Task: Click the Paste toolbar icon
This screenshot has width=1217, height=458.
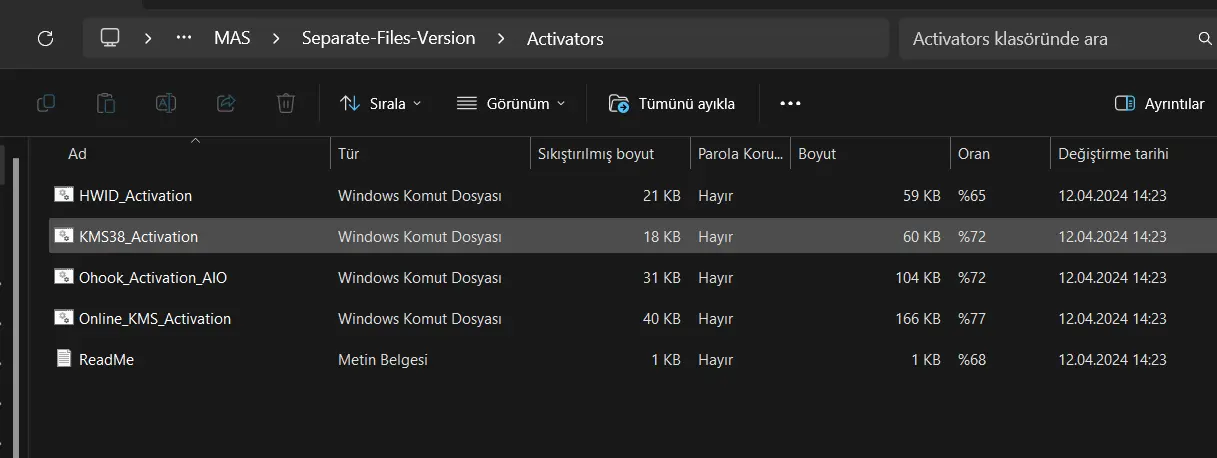Action: pos(106,103)
